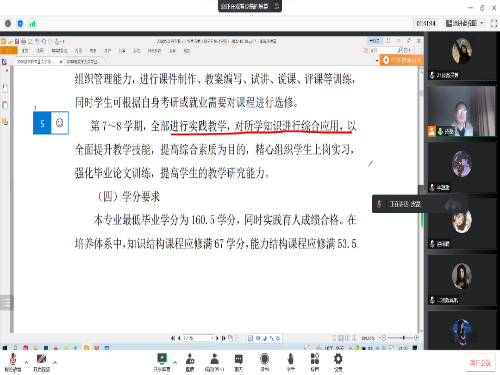Check the green network signal icon
This screenshot has width=500, height=375.
point(32,24)
